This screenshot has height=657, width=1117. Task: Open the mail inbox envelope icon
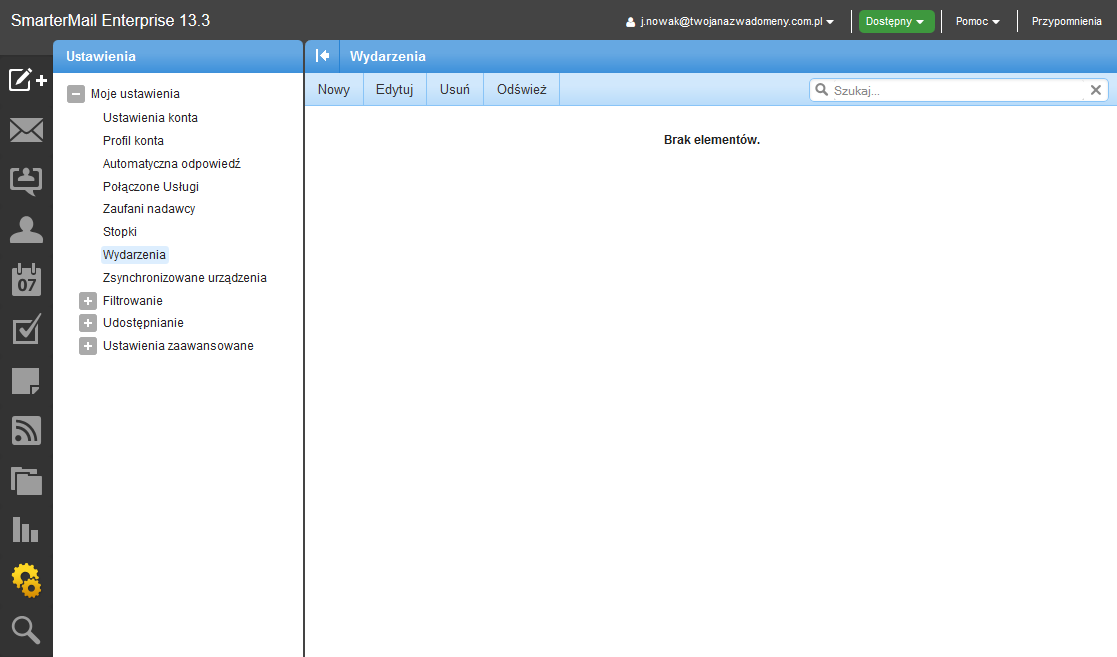tap(26, 130)
